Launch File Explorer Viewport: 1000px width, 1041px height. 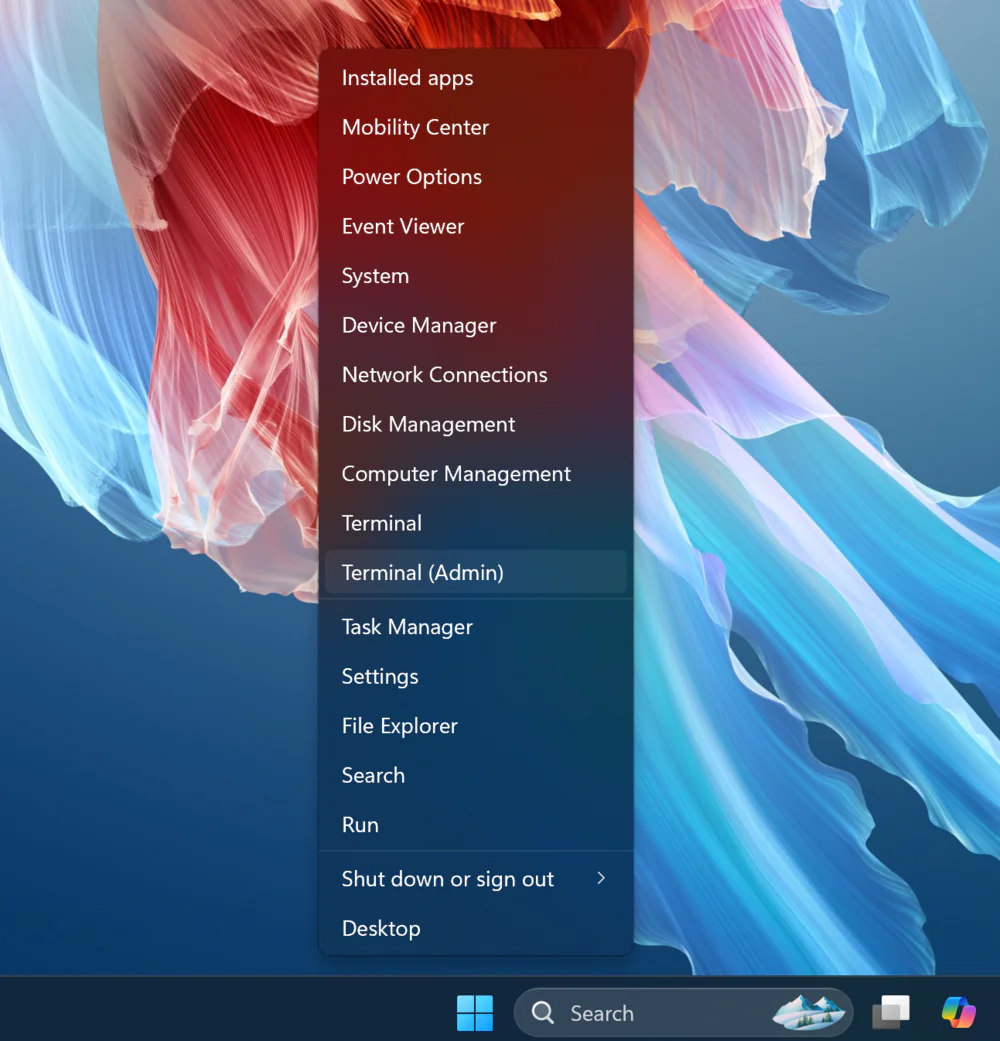click(475, 726)
